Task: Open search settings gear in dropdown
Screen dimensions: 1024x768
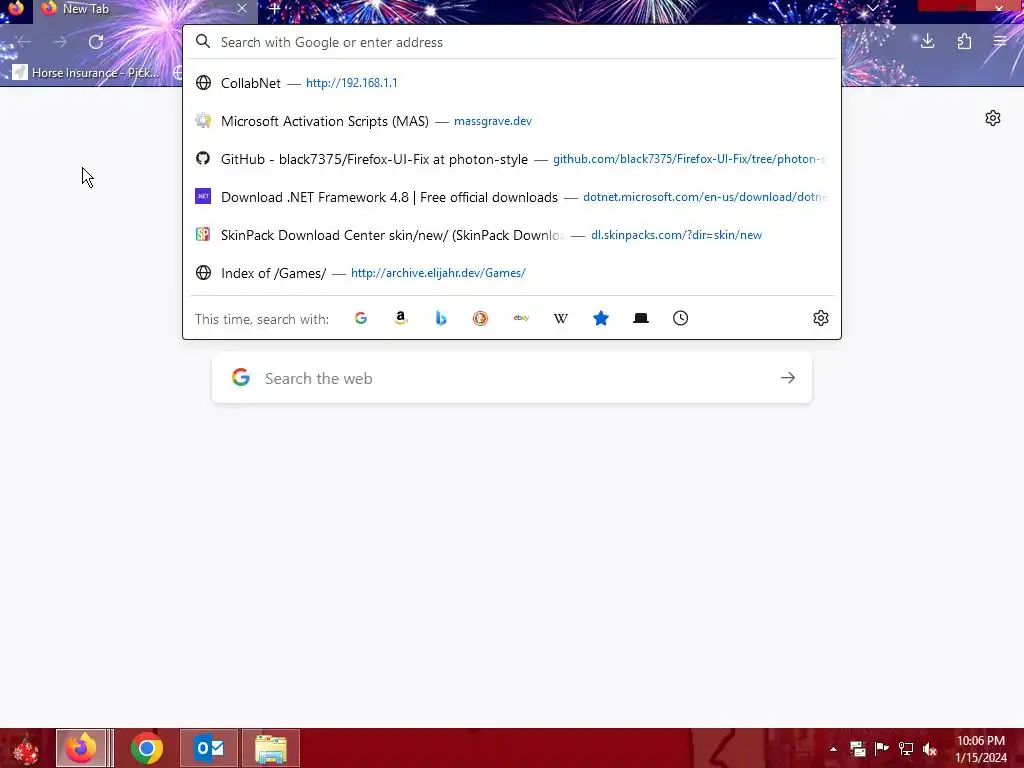Action: (x=821, y=318)
